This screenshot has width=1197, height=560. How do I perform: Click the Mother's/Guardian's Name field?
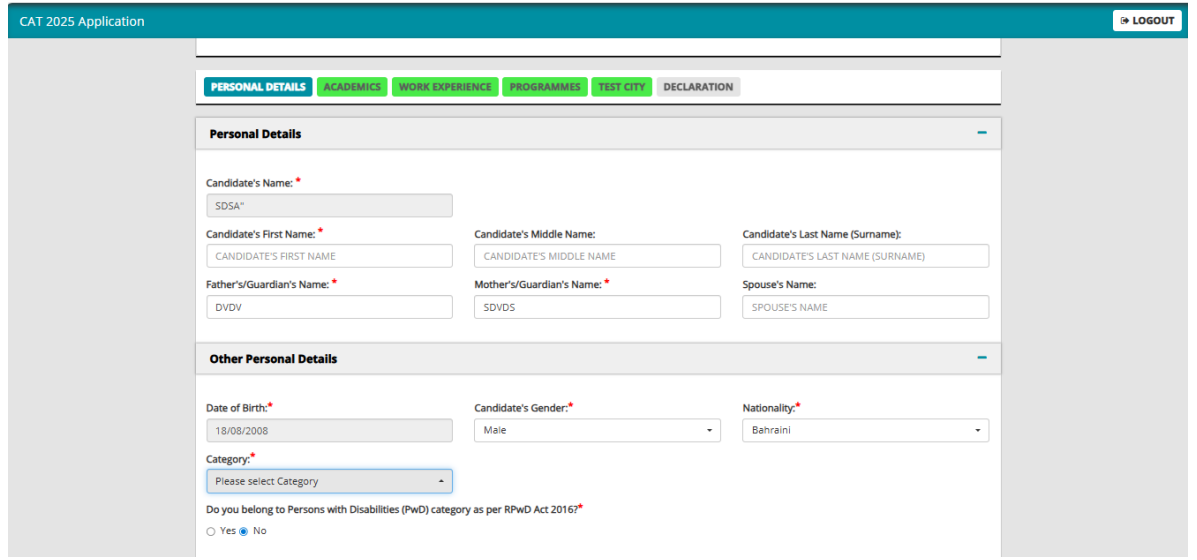(x=597, y=307)
